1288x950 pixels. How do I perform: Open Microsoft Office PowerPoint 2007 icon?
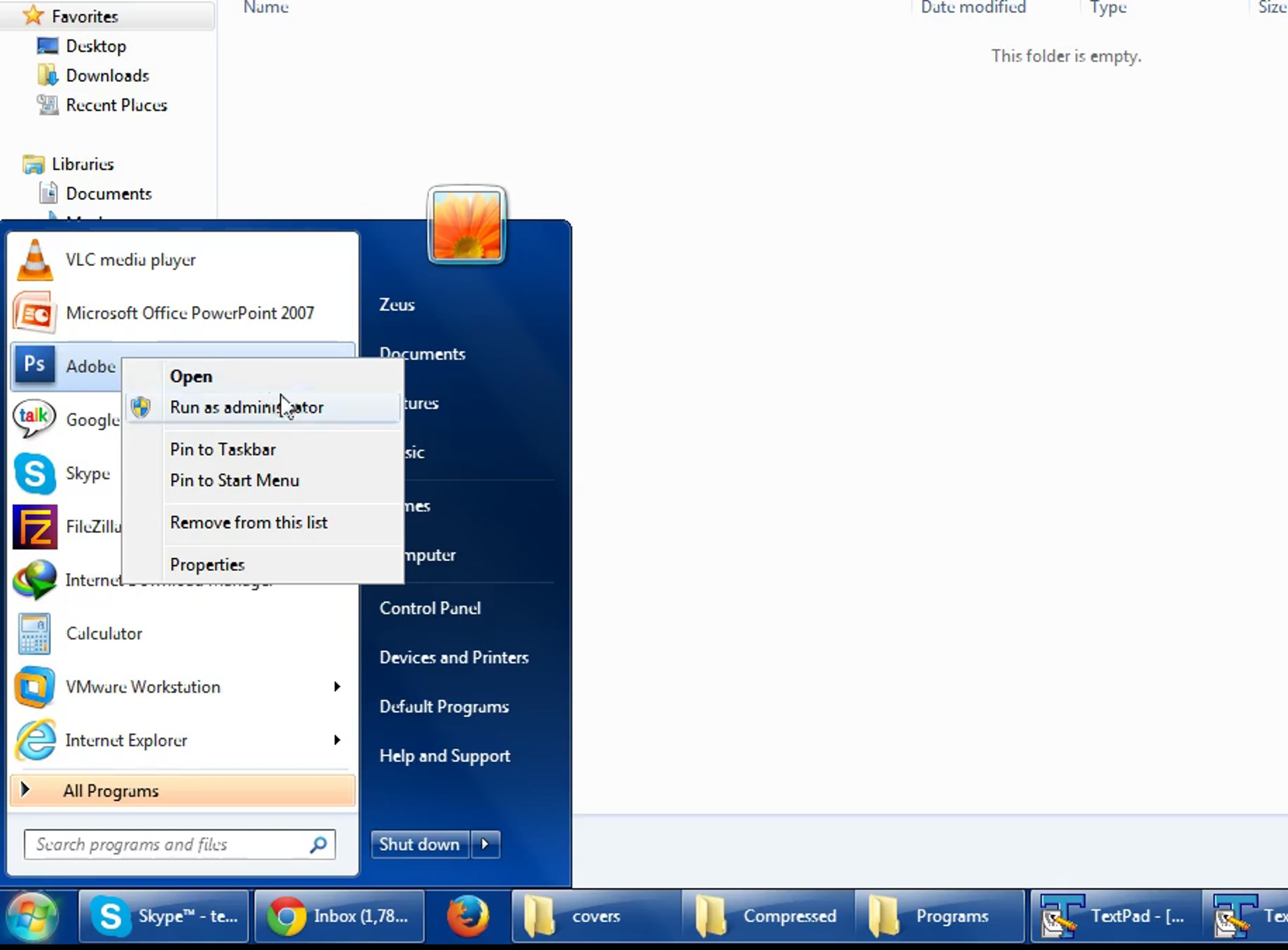(34, 313)
